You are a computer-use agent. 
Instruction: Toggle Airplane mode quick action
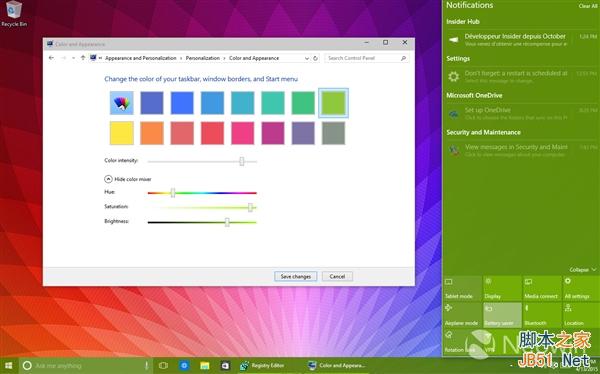coord(462,315)
